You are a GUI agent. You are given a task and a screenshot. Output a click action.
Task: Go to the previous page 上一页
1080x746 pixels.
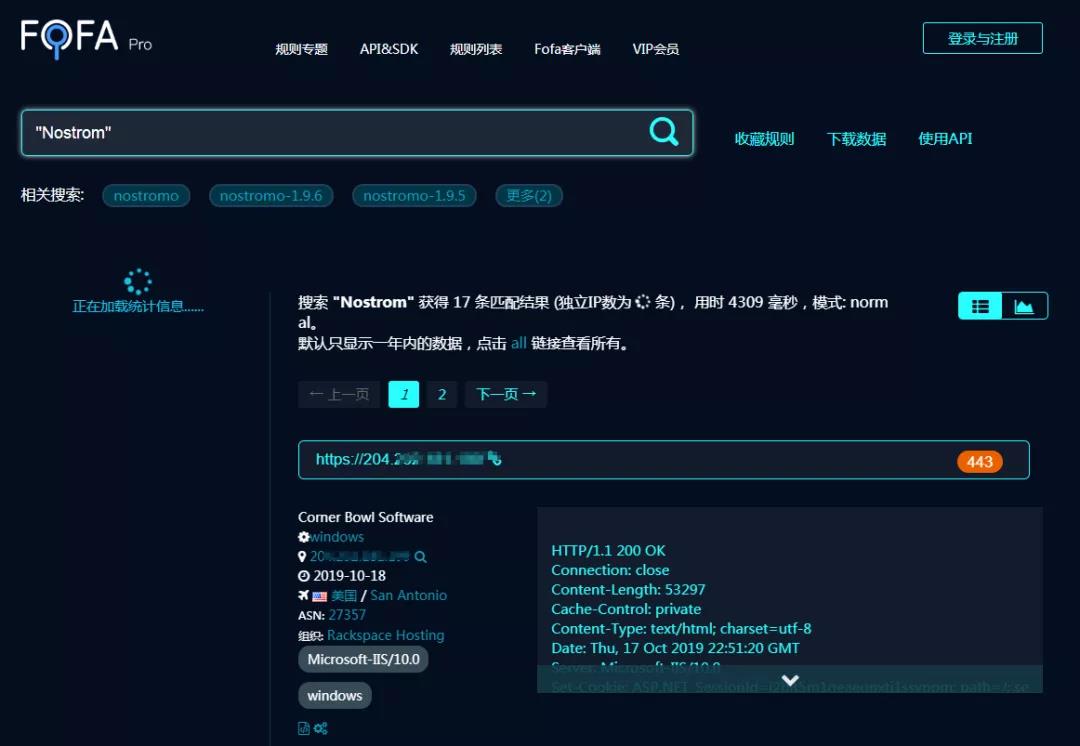pos(339,394)
